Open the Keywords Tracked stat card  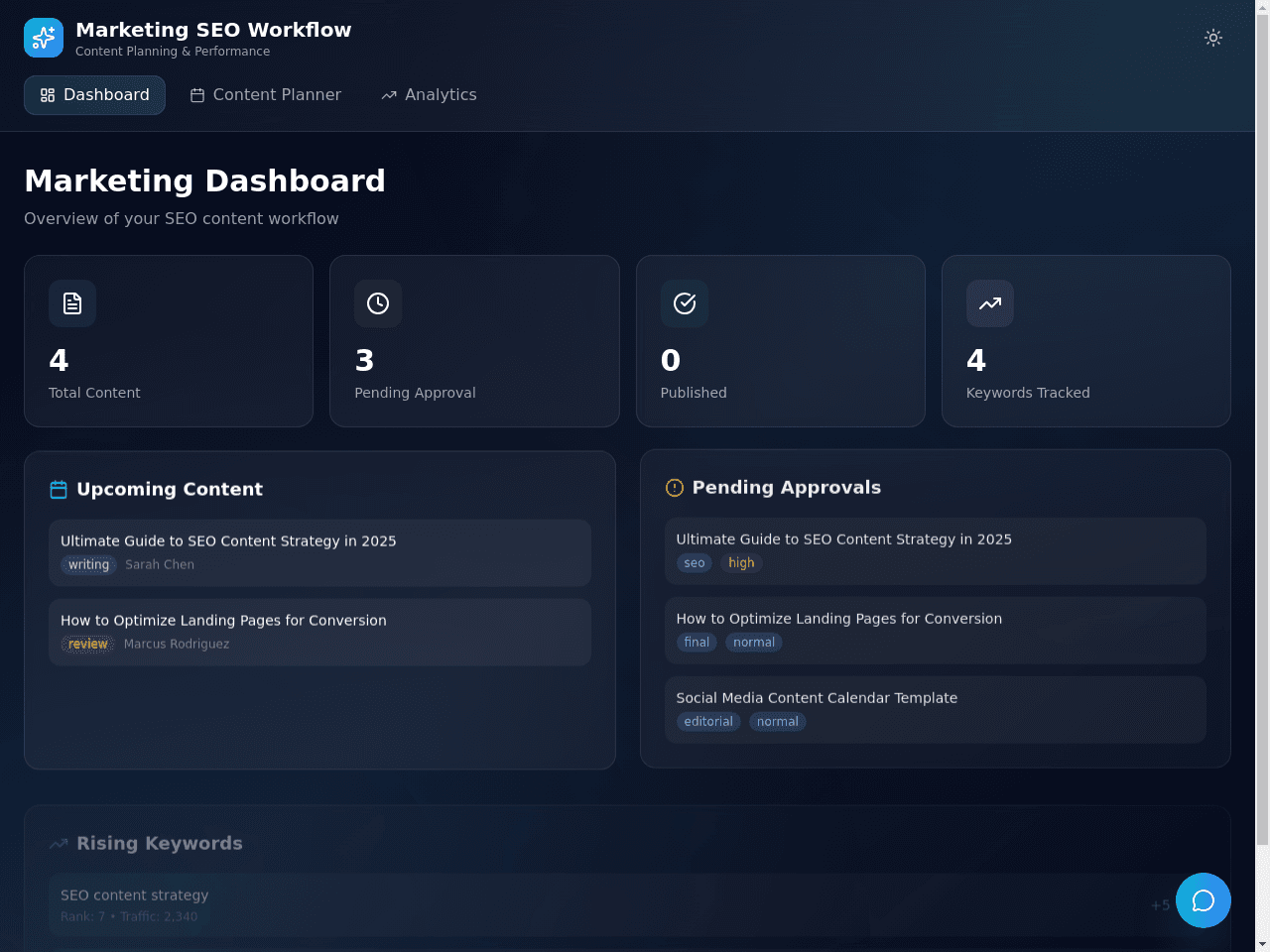click(x=1086, y=341)
